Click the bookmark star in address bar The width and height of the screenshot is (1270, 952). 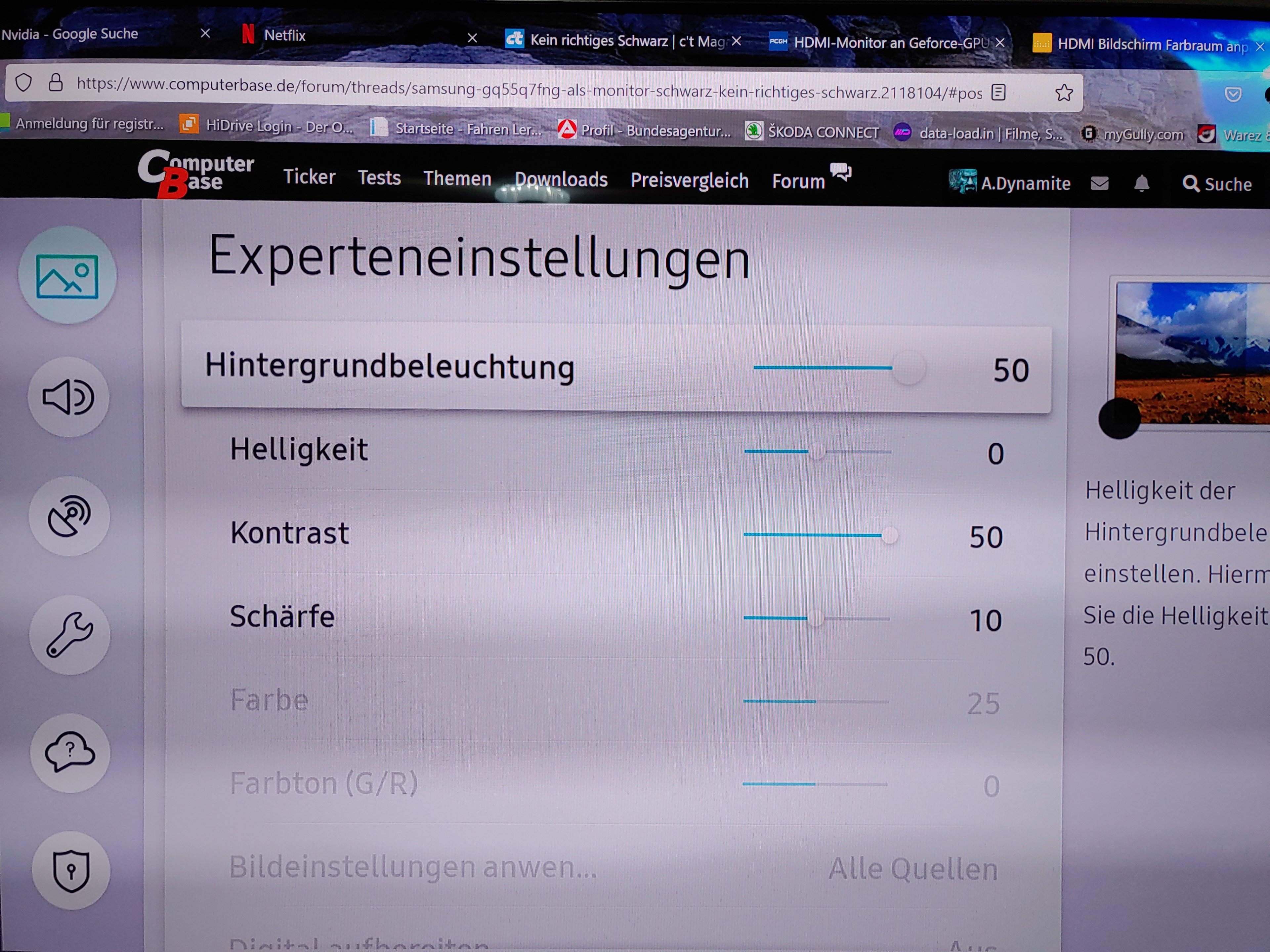click(x=1064, y=93)
